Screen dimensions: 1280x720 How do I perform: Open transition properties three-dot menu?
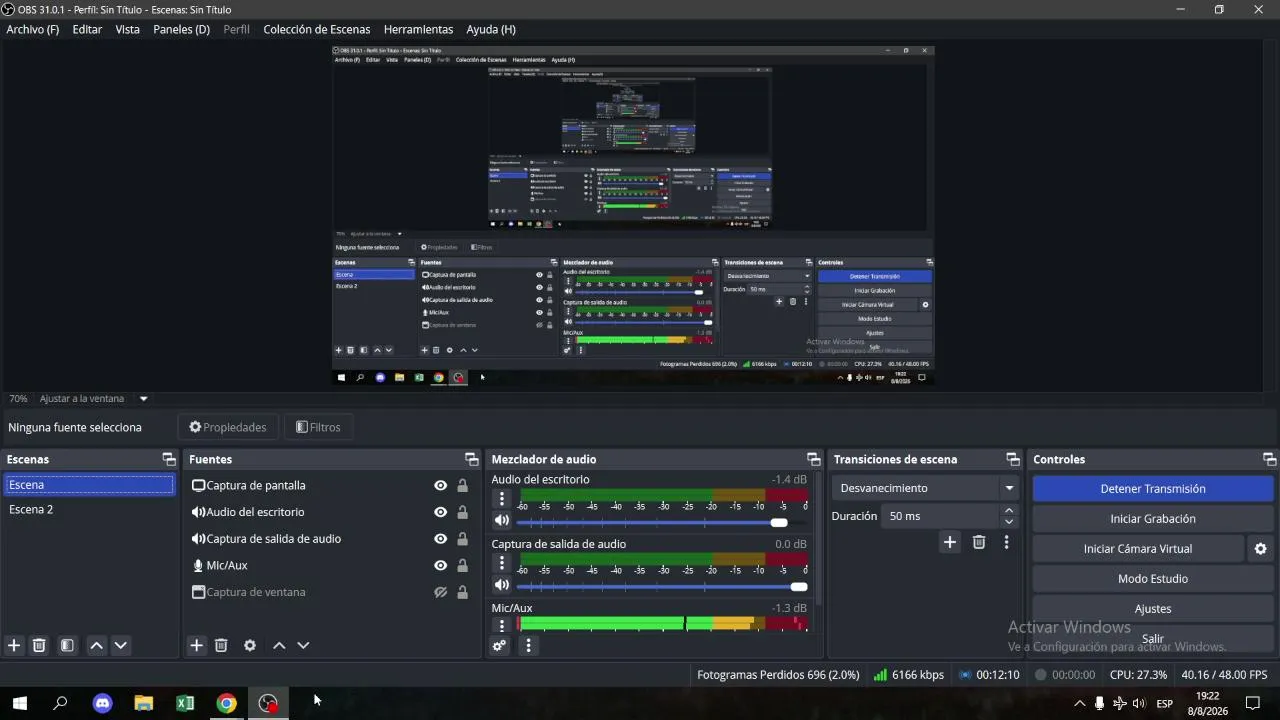[1006, 542]
